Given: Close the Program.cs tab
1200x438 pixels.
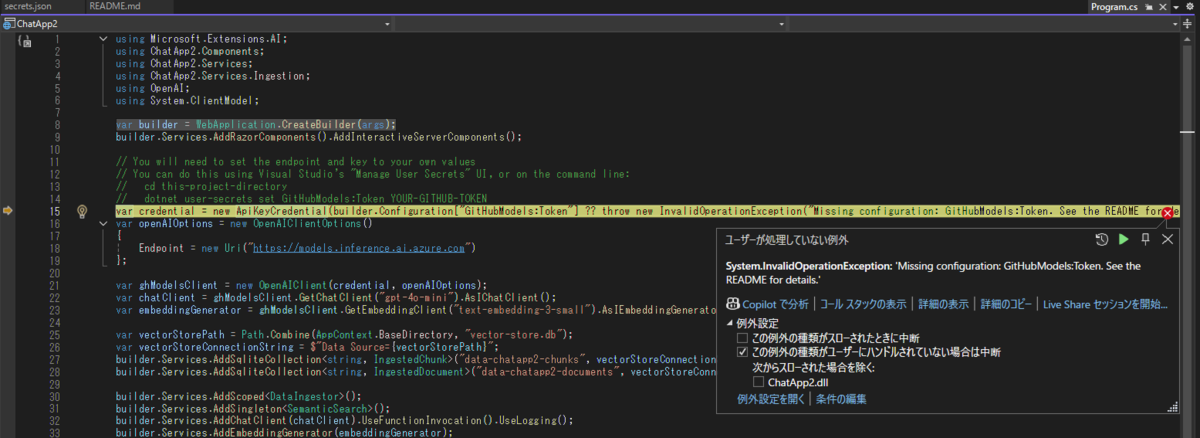Looking at the screenshot, I should (x=1162, y=7).
